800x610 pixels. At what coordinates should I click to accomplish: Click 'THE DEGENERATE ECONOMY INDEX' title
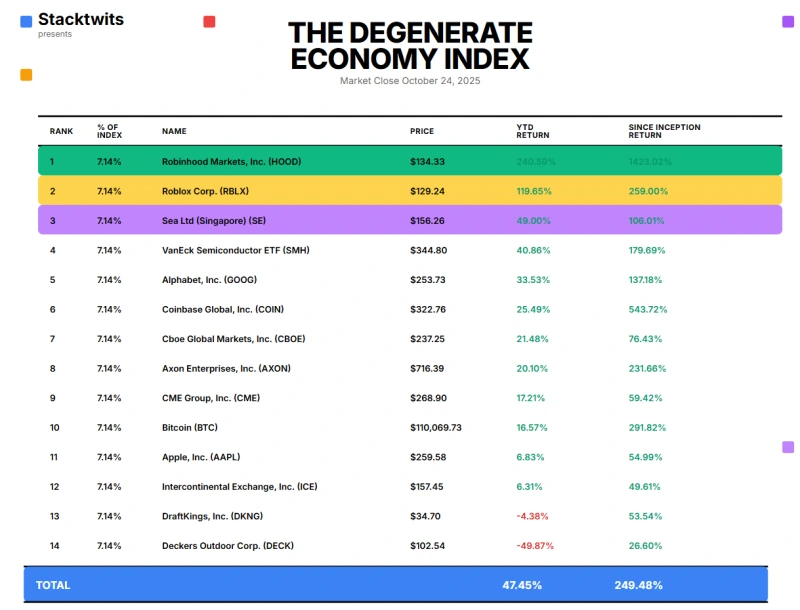pos(410,45)
